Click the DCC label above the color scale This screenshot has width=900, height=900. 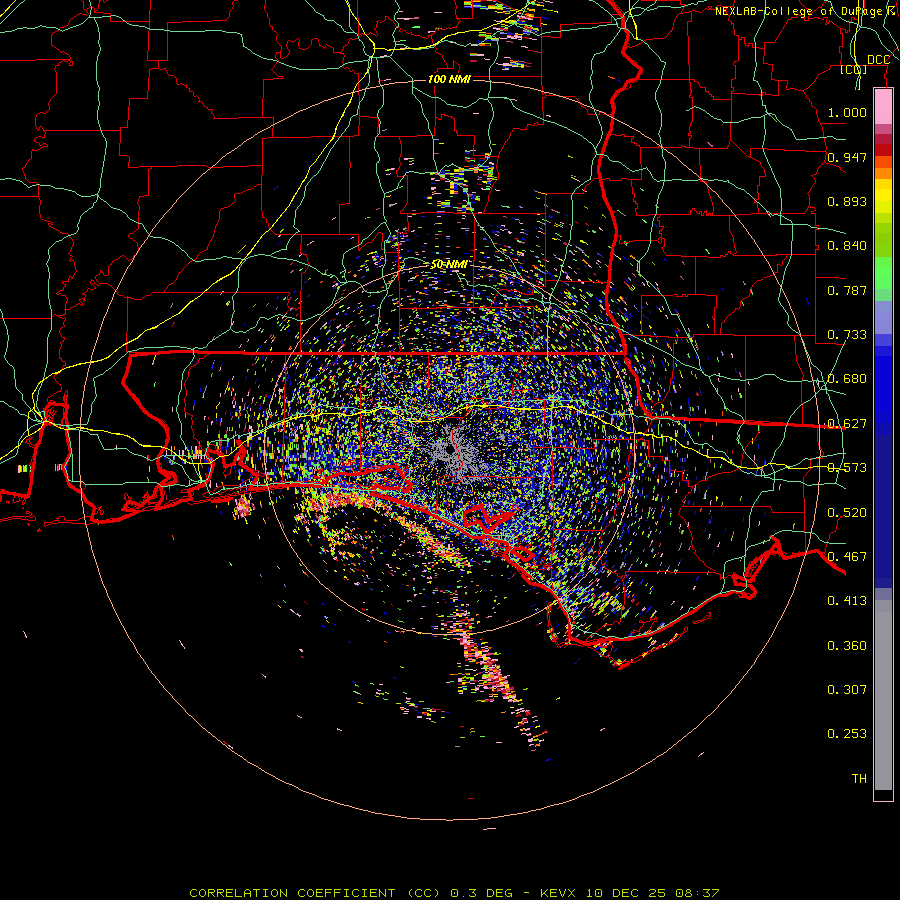[878, 60]
